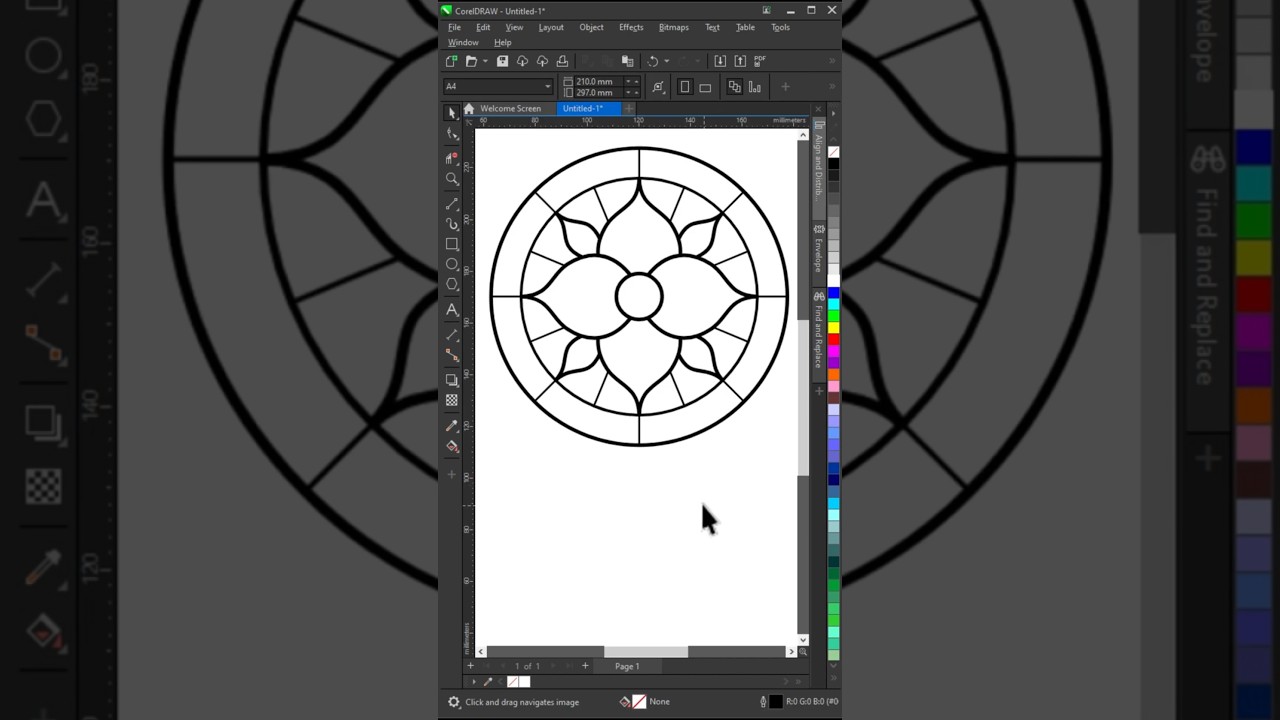Select the Interactive Fill tool
This screenshot has height=720, width=1280.
(x=452, y=447)
